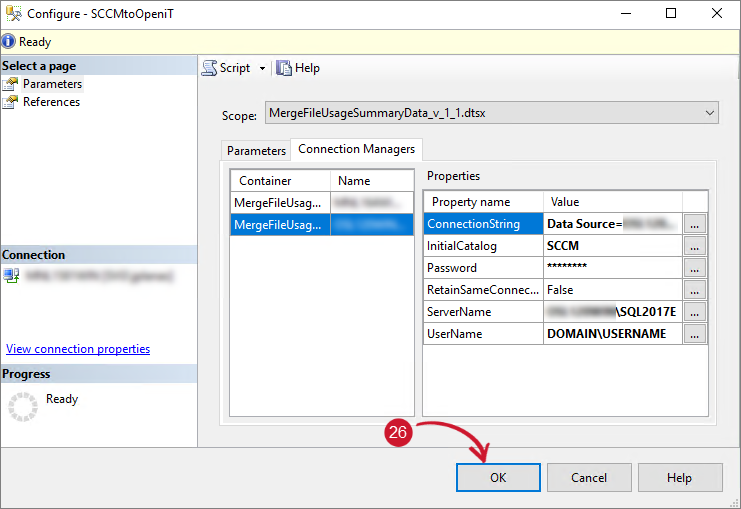The image size is (741, 509).
Task: Click the Script toolbar icon
Action: tap(209, 68)
